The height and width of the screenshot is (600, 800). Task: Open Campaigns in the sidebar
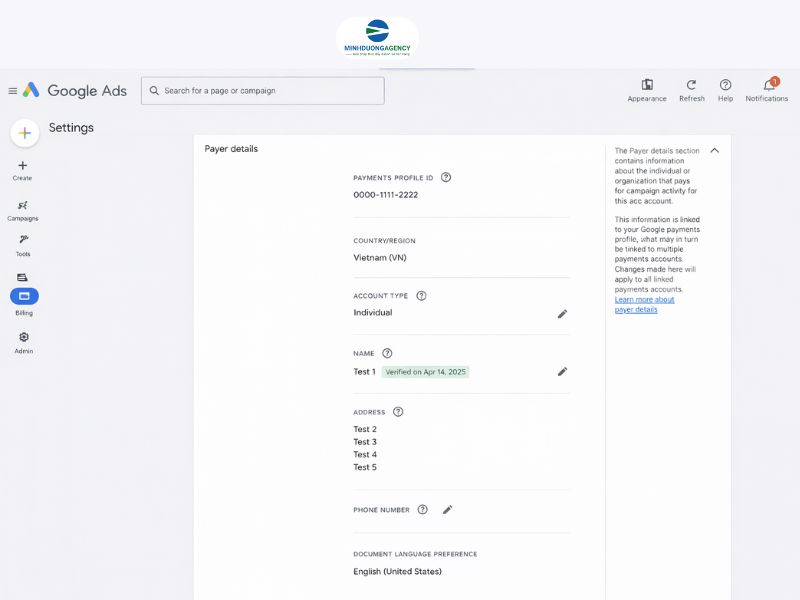[23, 205]
